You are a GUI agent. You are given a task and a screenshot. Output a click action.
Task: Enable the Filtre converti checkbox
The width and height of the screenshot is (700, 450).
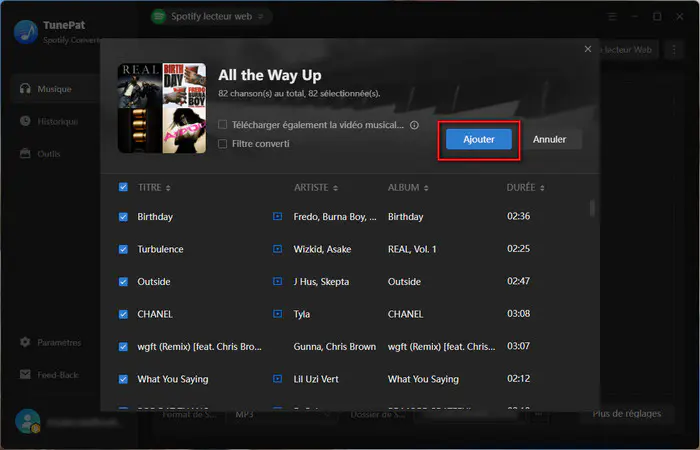[x=222, y=144]
